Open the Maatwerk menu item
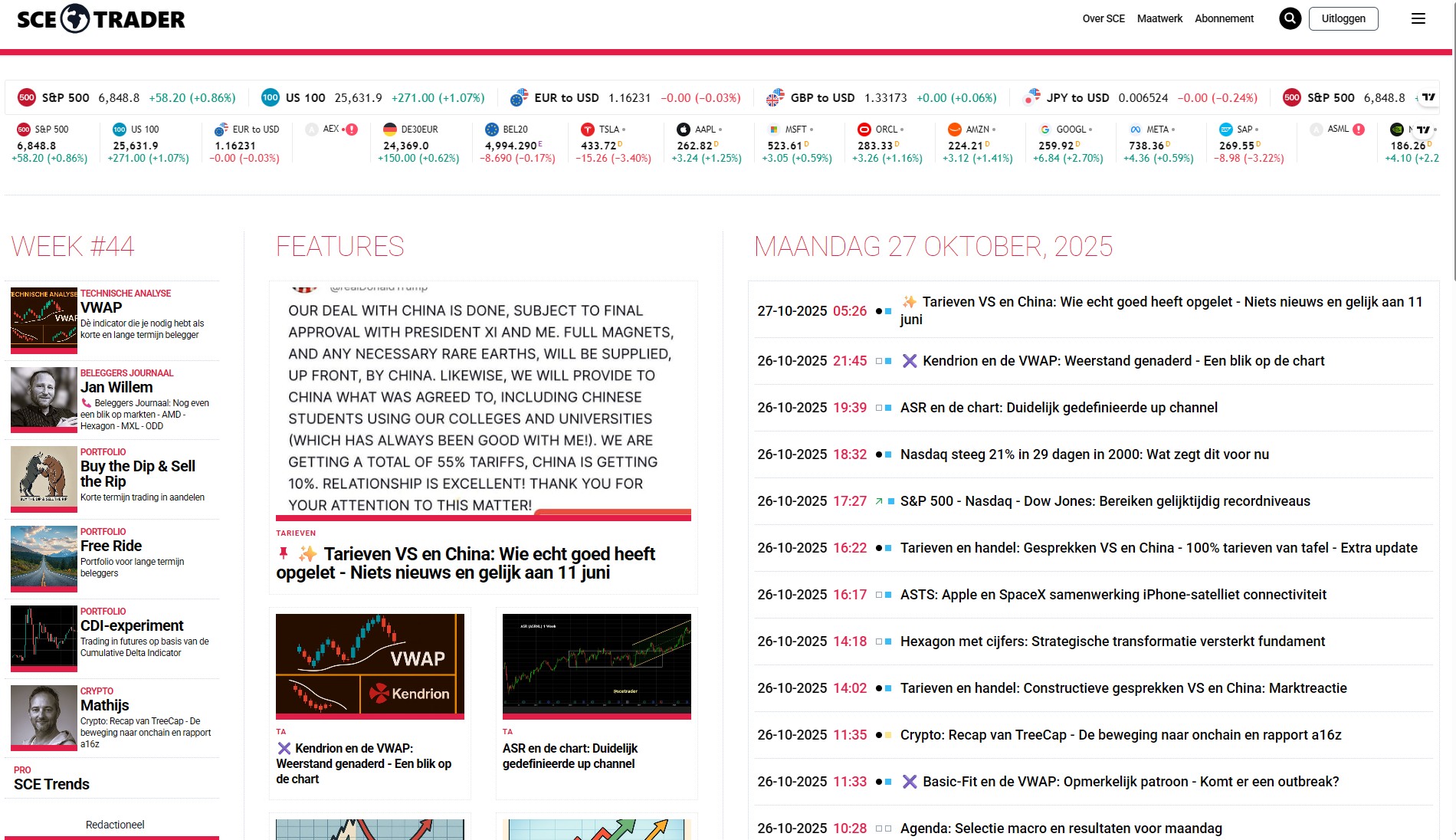The height and width of the screenshot is (840, 1456). [x=1159, y=18]
